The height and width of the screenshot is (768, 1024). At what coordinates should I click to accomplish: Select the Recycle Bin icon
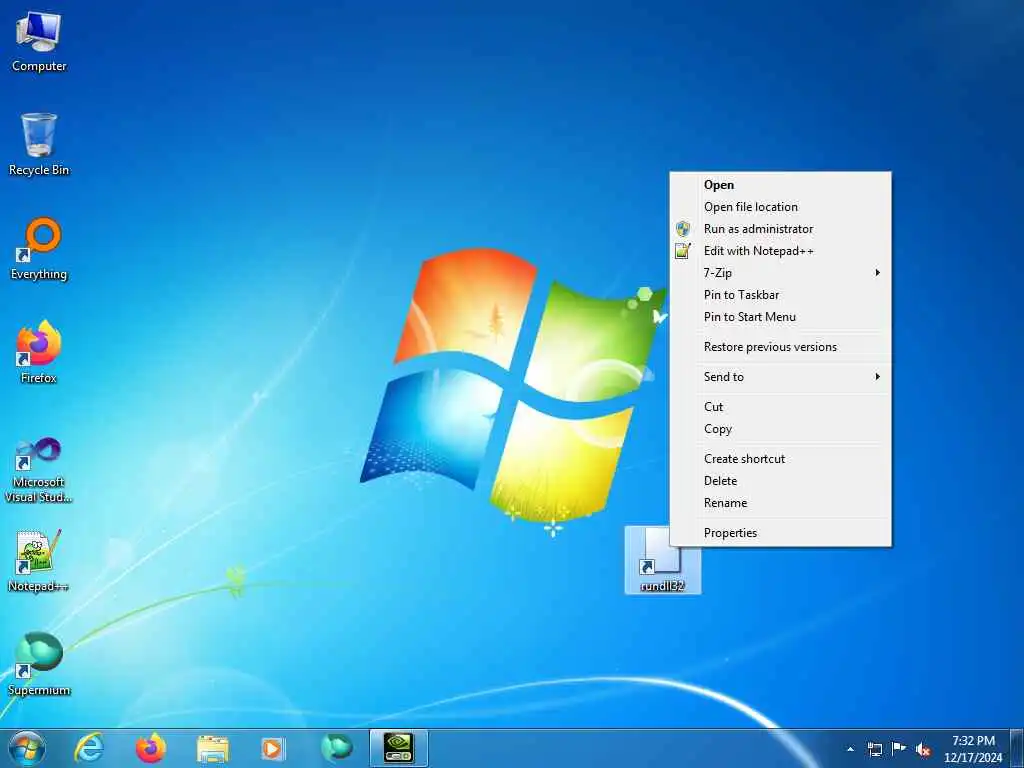pyautogui.click(x=39, y=144)
